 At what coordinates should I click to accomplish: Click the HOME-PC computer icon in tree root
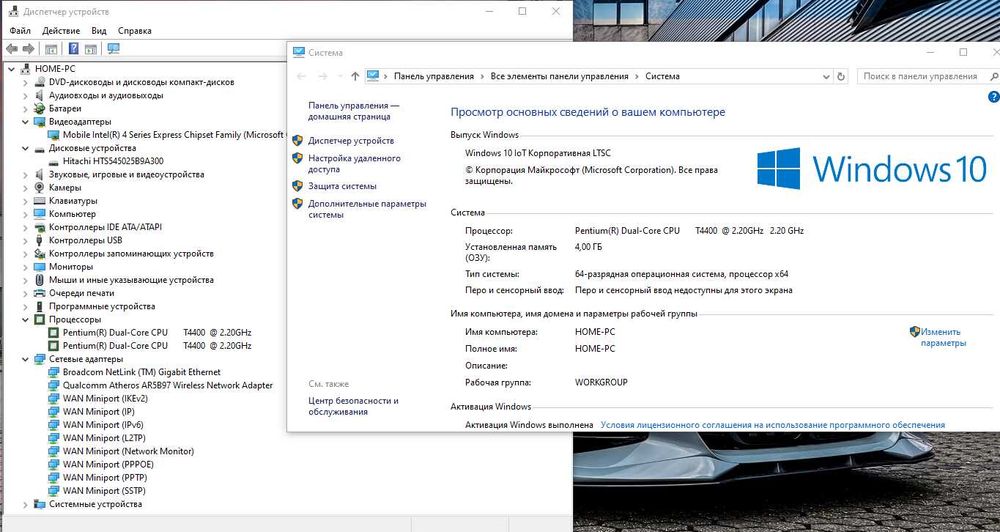[x=26, y=68]
